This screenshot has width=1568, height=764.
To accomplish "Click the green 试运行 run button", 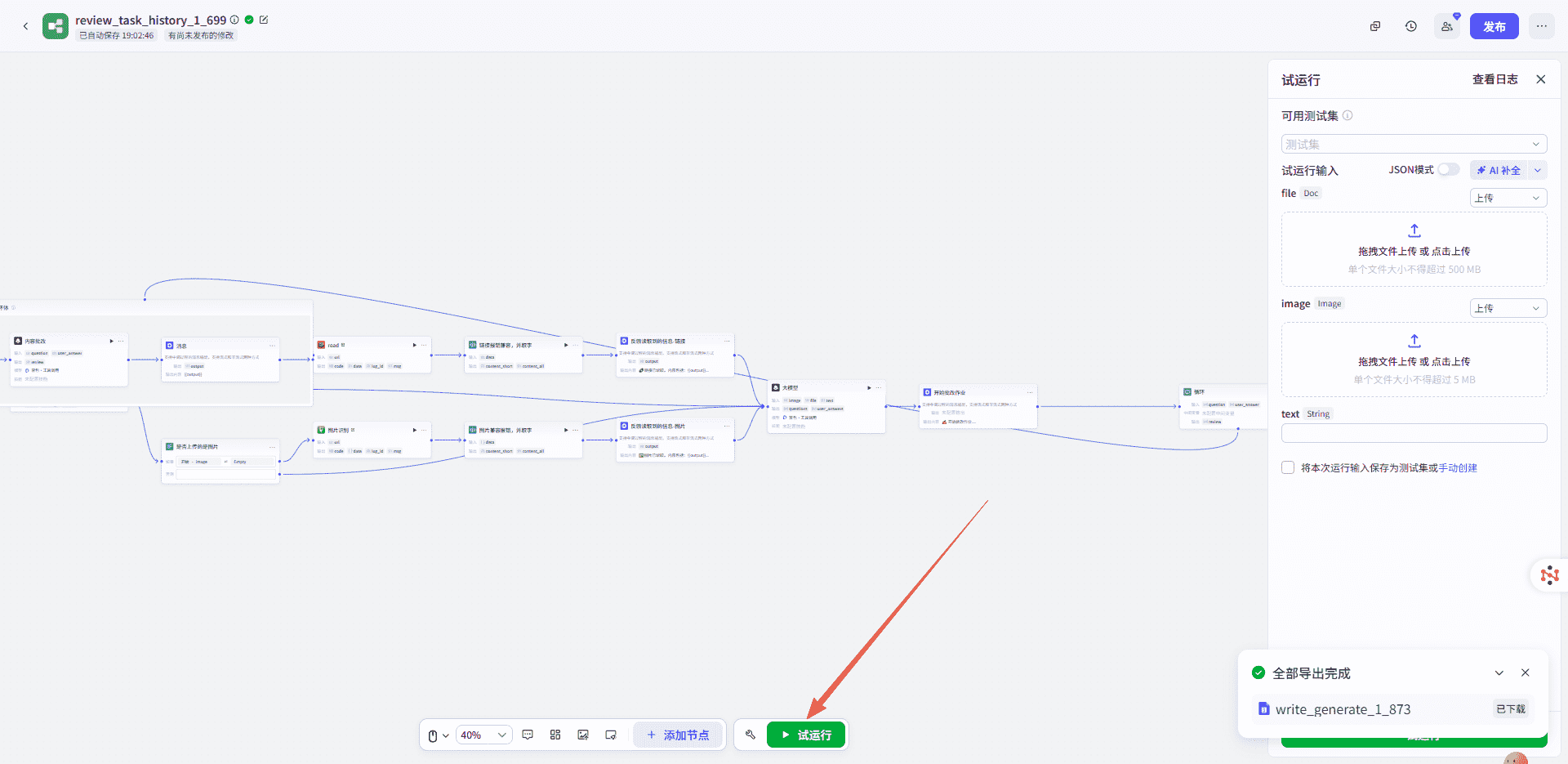I will pos(806,735).
